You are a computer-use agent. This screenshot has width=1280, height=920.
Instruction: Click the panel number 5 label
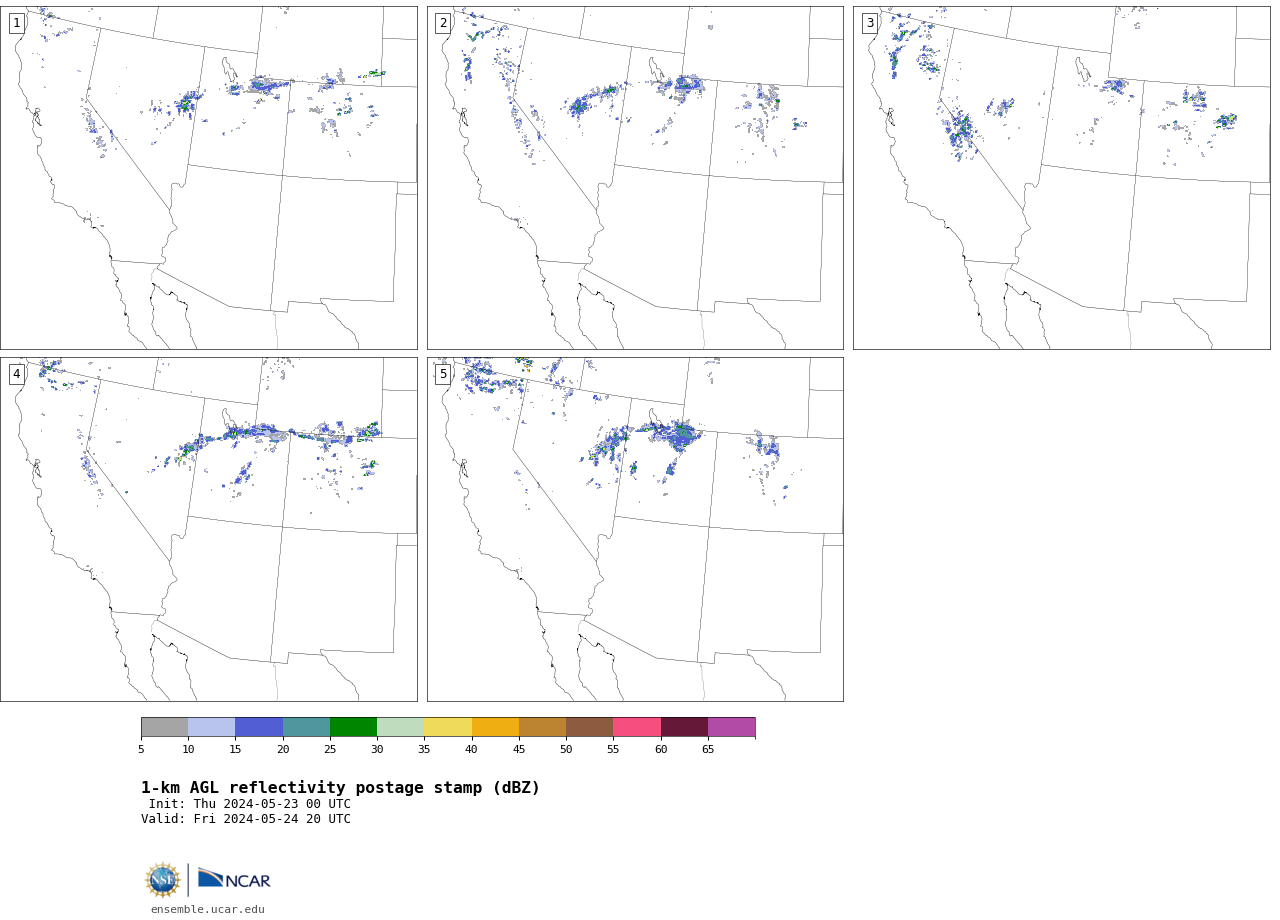[x=443, y=374]
